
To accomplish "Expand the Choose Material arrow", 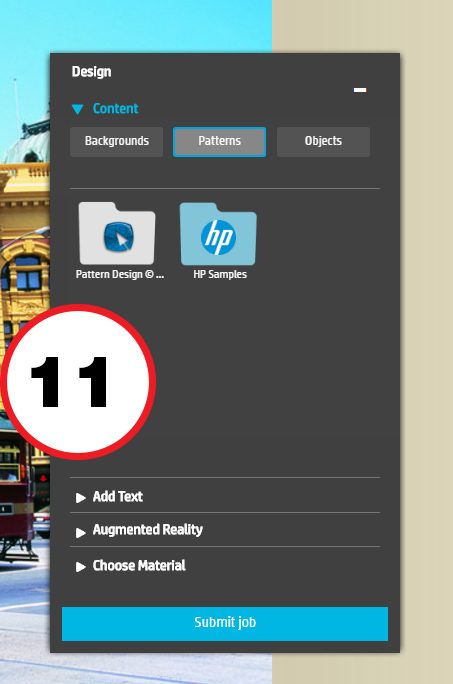I will (x=80, y=567).
